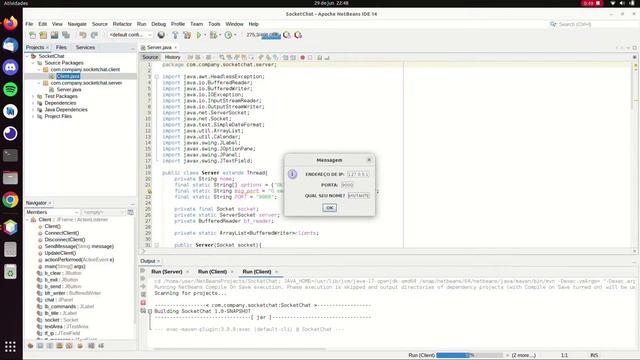The image size is (640, 360).
Task: Click the info icon in Mensagem dialog
Action: click(292, 174)
